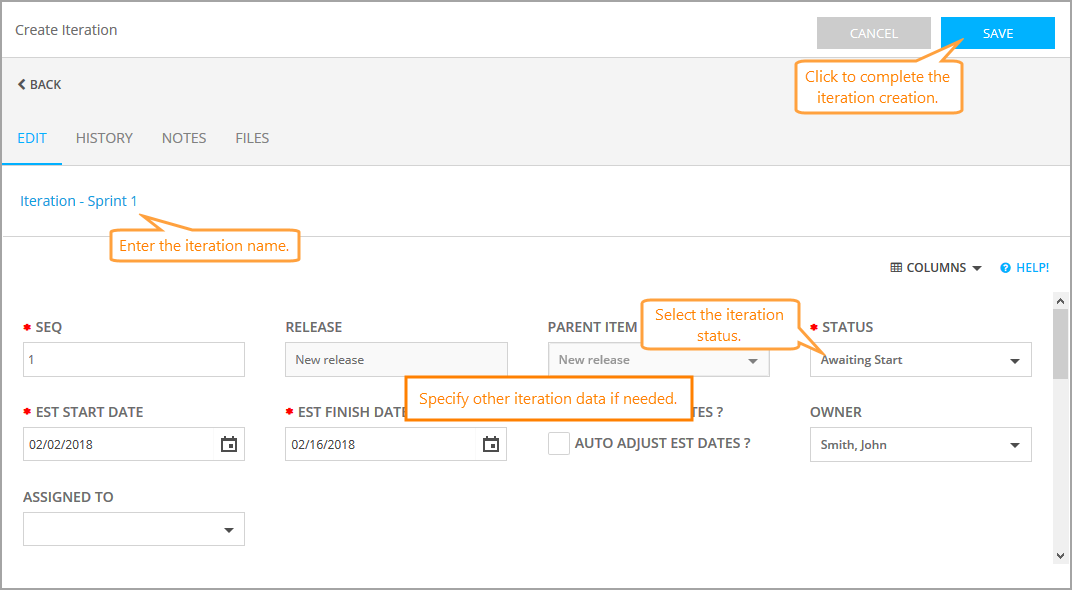Open the Parent Item dropdown
The width and height of the screenshot is (1072, 590).
coord(753,361)
